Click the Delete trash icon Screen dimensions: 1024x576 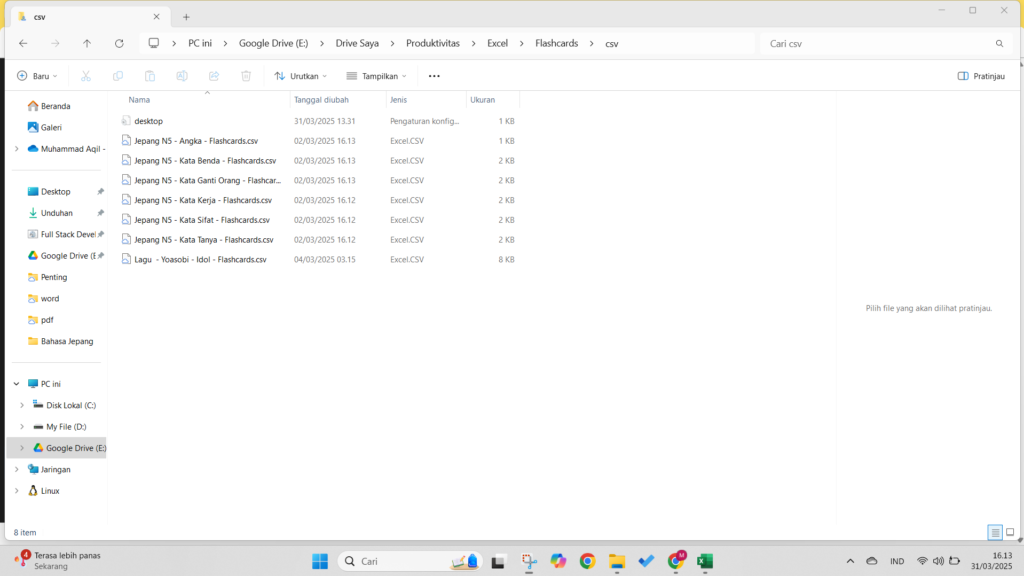coord(246,76)
